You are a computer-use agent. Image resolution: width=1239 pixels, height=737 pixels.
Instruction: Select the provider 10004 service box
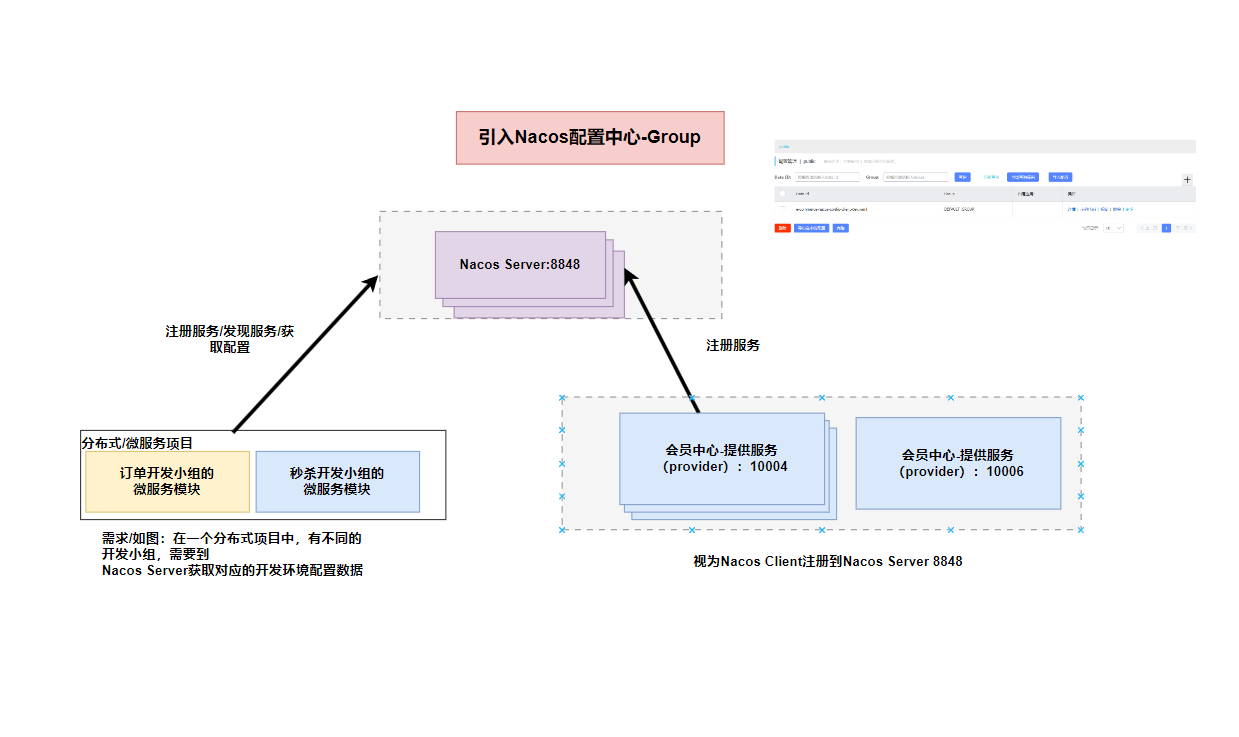pos(722,458)
